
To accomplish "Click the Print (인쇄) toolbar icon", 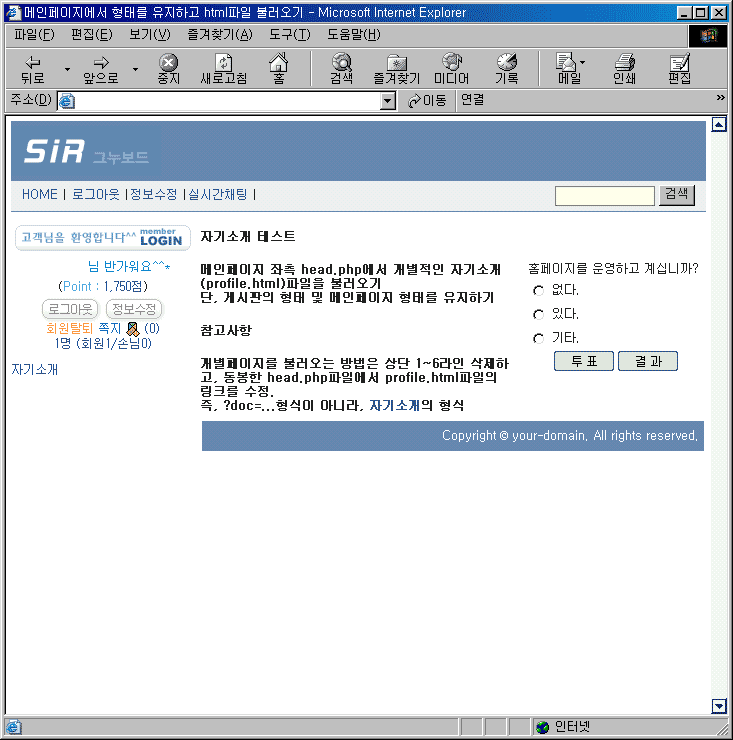I will point(624,68).
